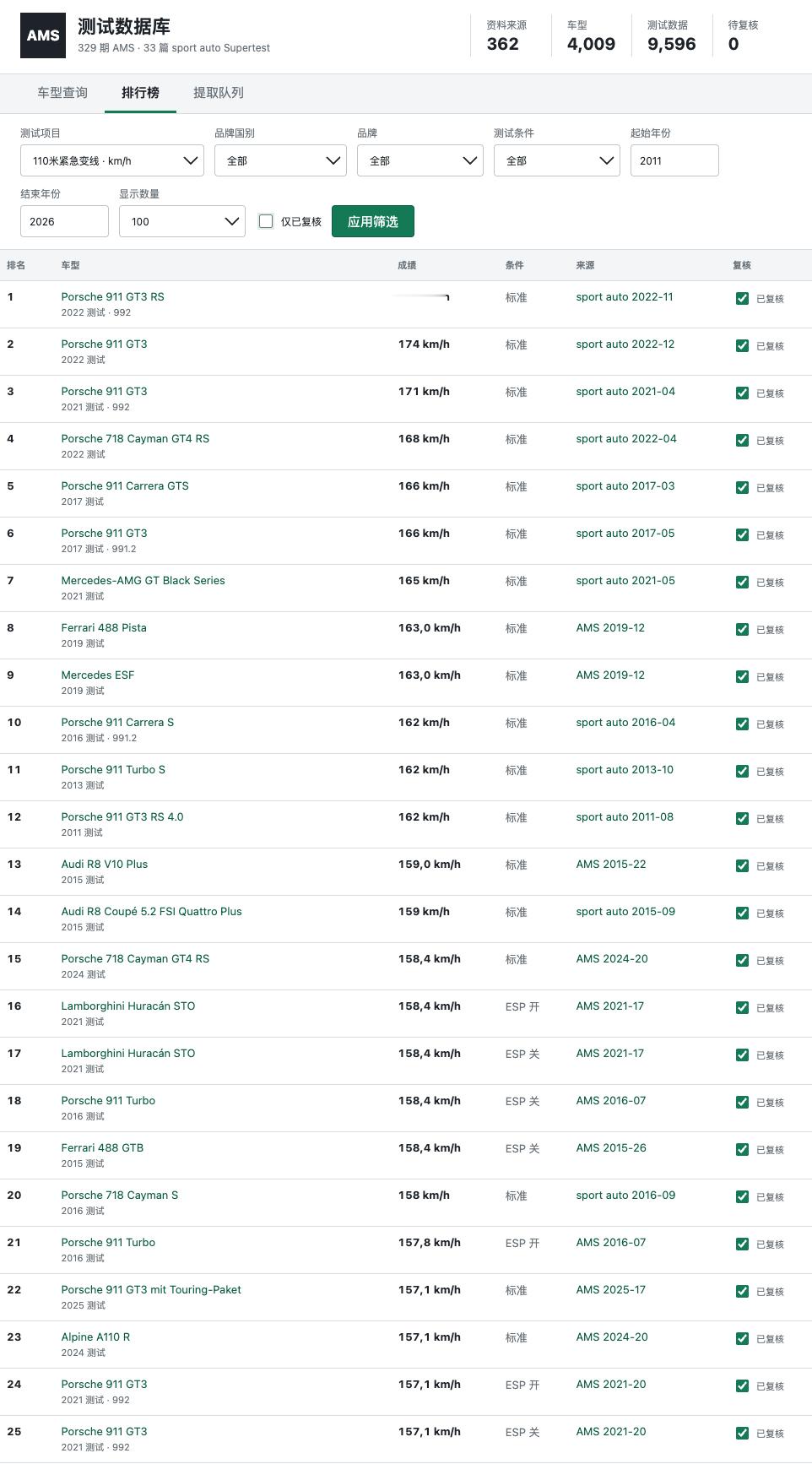Open Porsche 911 Turbo S model link
The height and width of the screenshot is (1464, 812).
click(113, 770)
